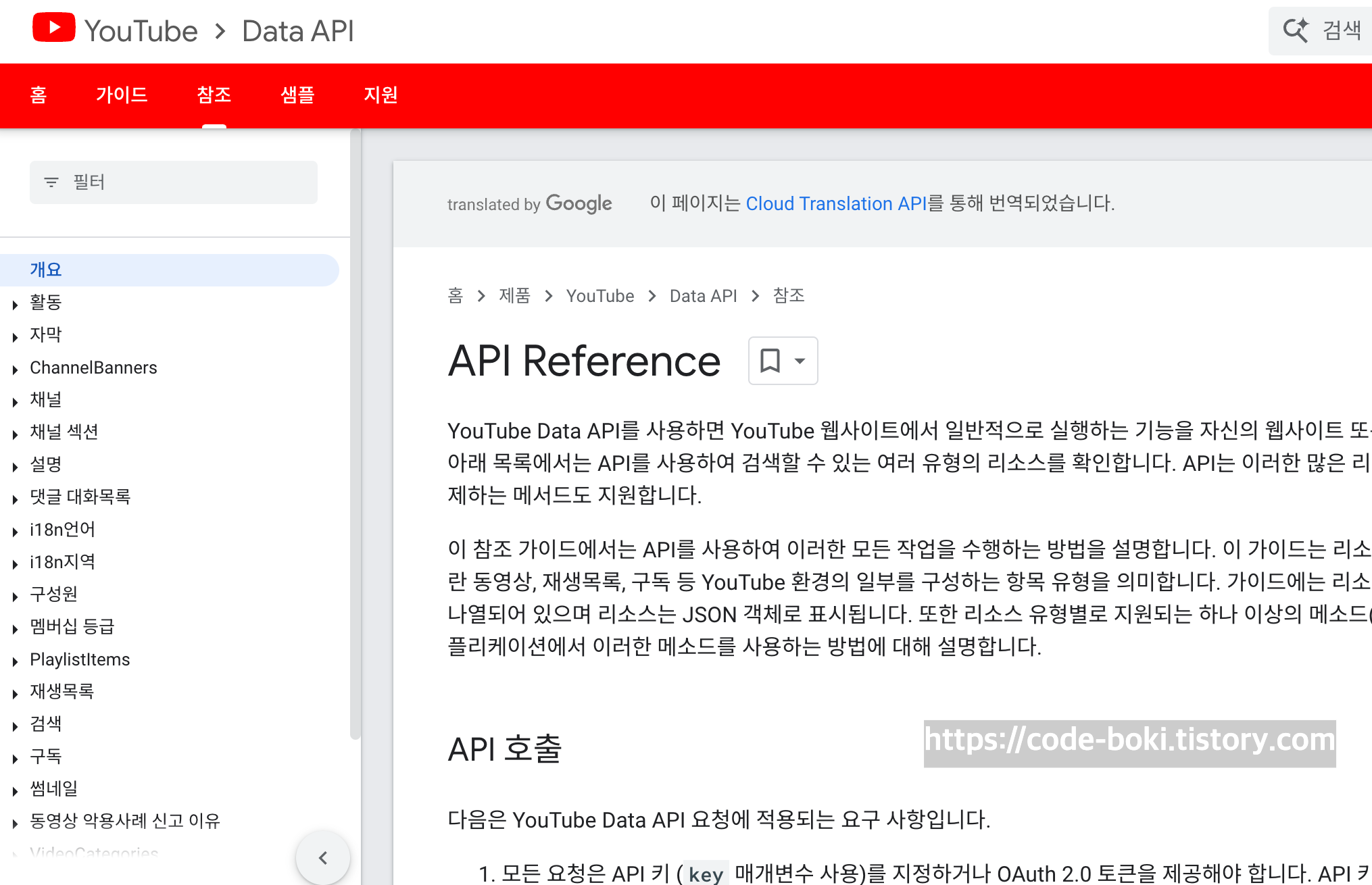Click the Google translated-by logo
1372x885 pixels.
coord(579,203)
